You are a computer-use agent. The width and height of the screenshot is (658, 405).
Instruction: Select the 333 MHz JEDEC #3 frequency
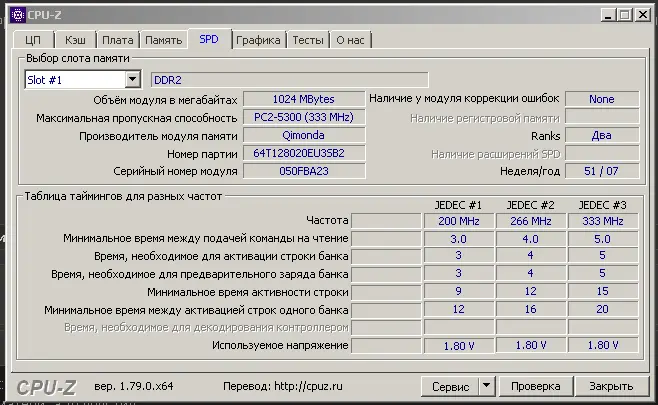click(603, 221)
